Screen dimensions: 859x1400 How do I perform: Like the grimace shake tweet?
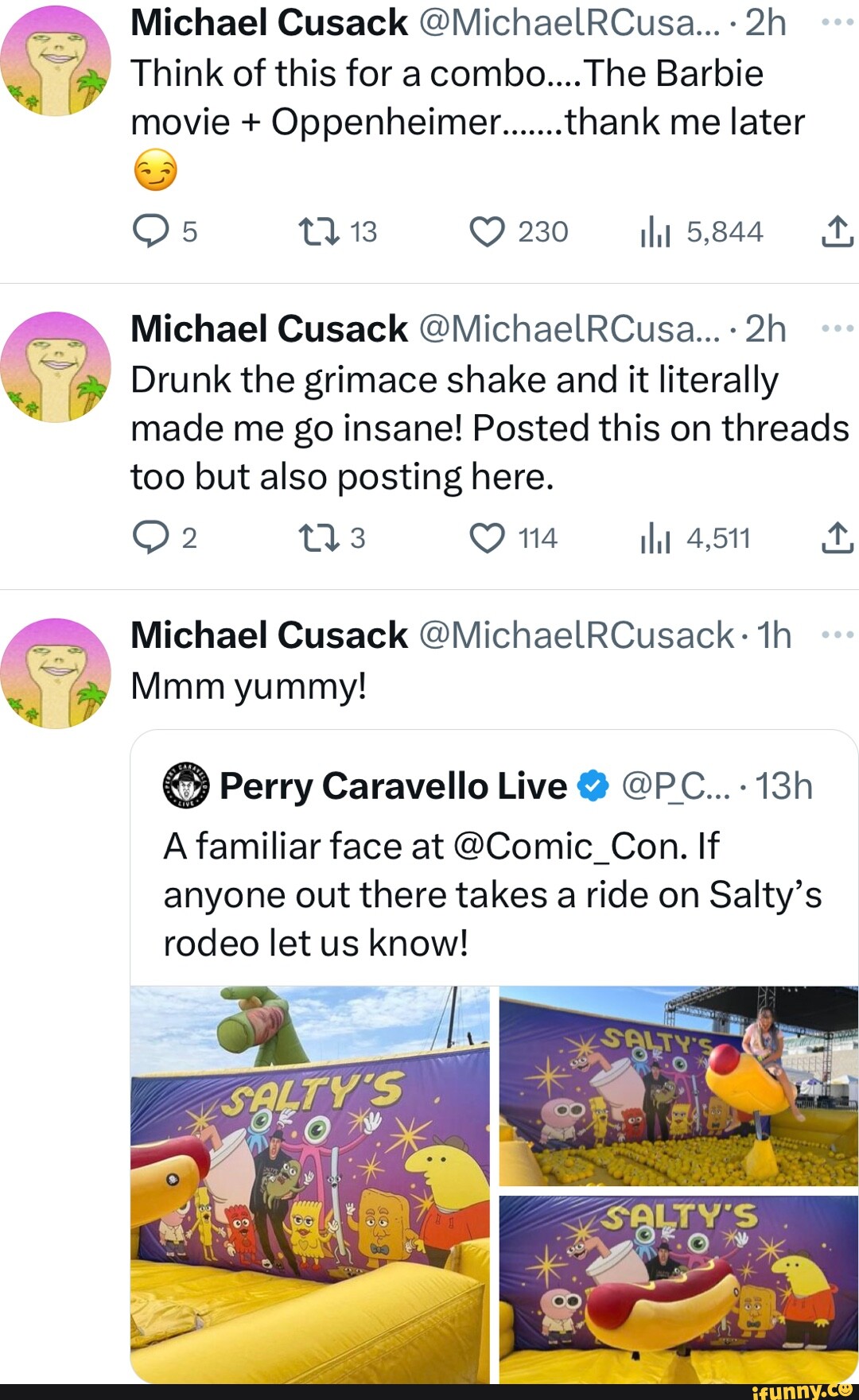point(488,538)
